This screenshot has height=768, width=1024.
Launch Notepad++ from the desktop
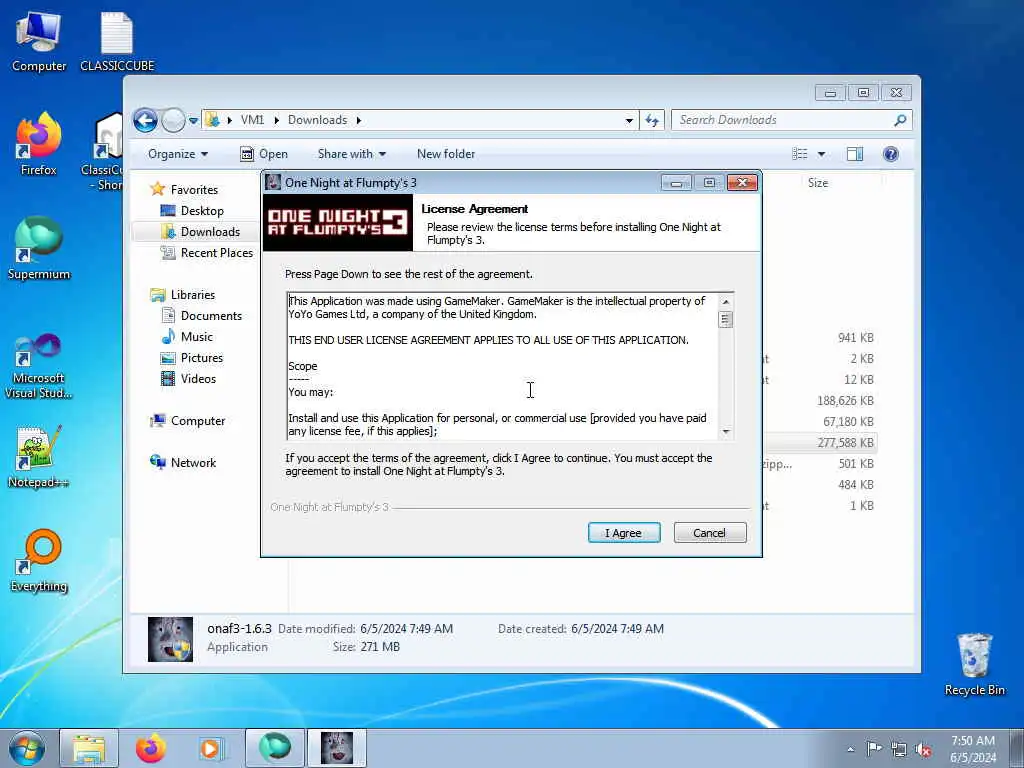[x=39, y=457]
